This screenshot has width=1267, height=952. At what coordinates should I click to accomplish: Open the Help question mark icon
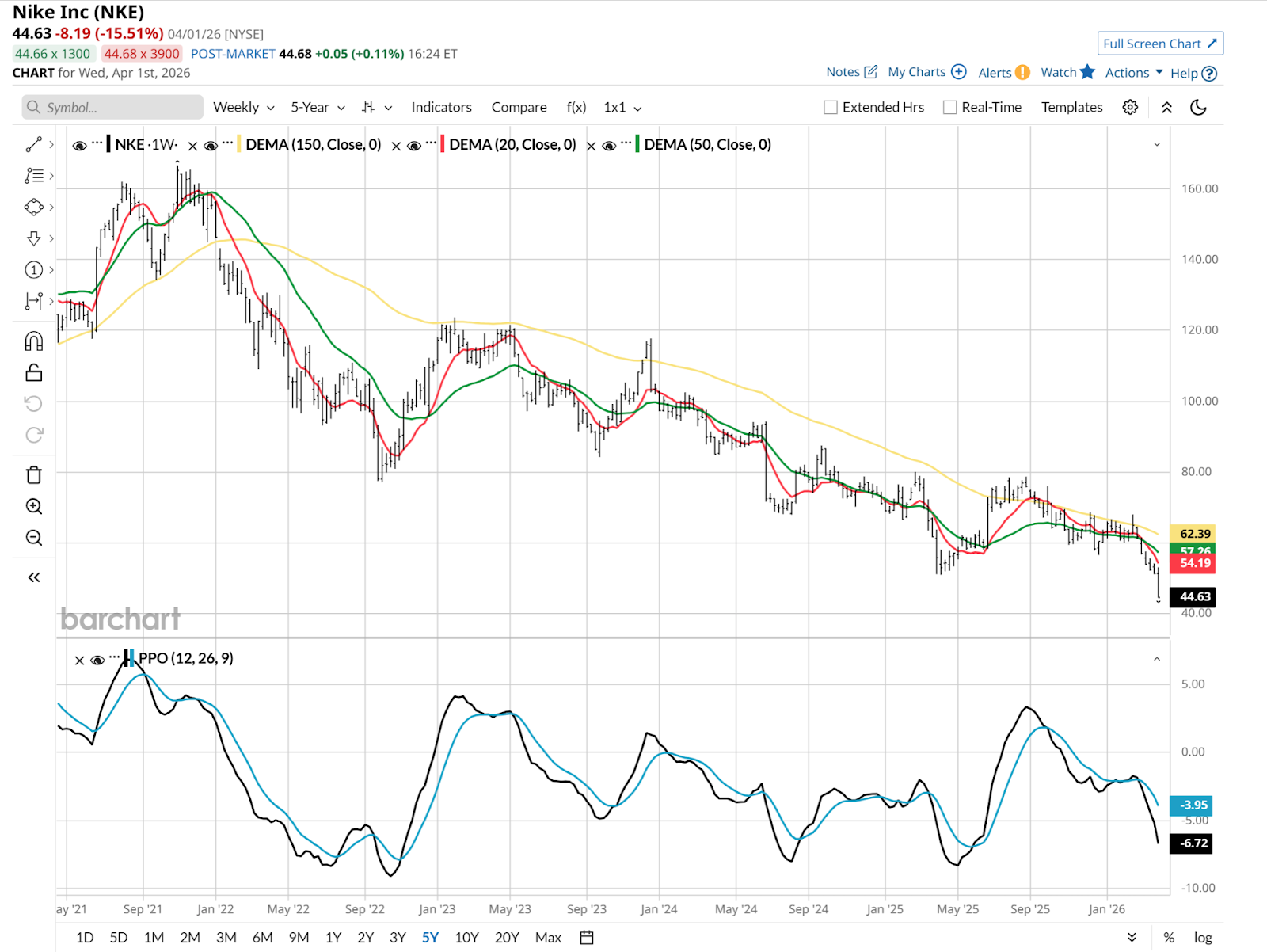pos(1209,74)
